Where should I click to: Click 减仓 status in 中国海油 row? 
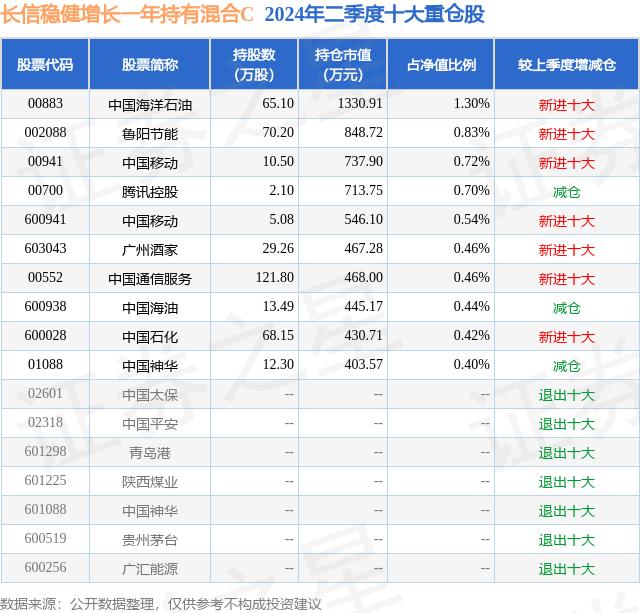coord(567,308)
